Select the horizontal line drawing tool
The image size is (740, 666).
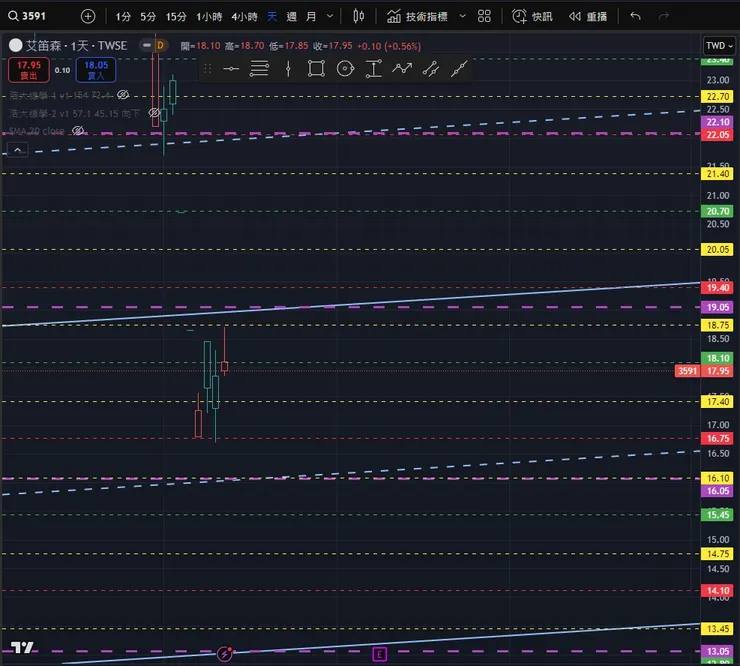(231, 69)
